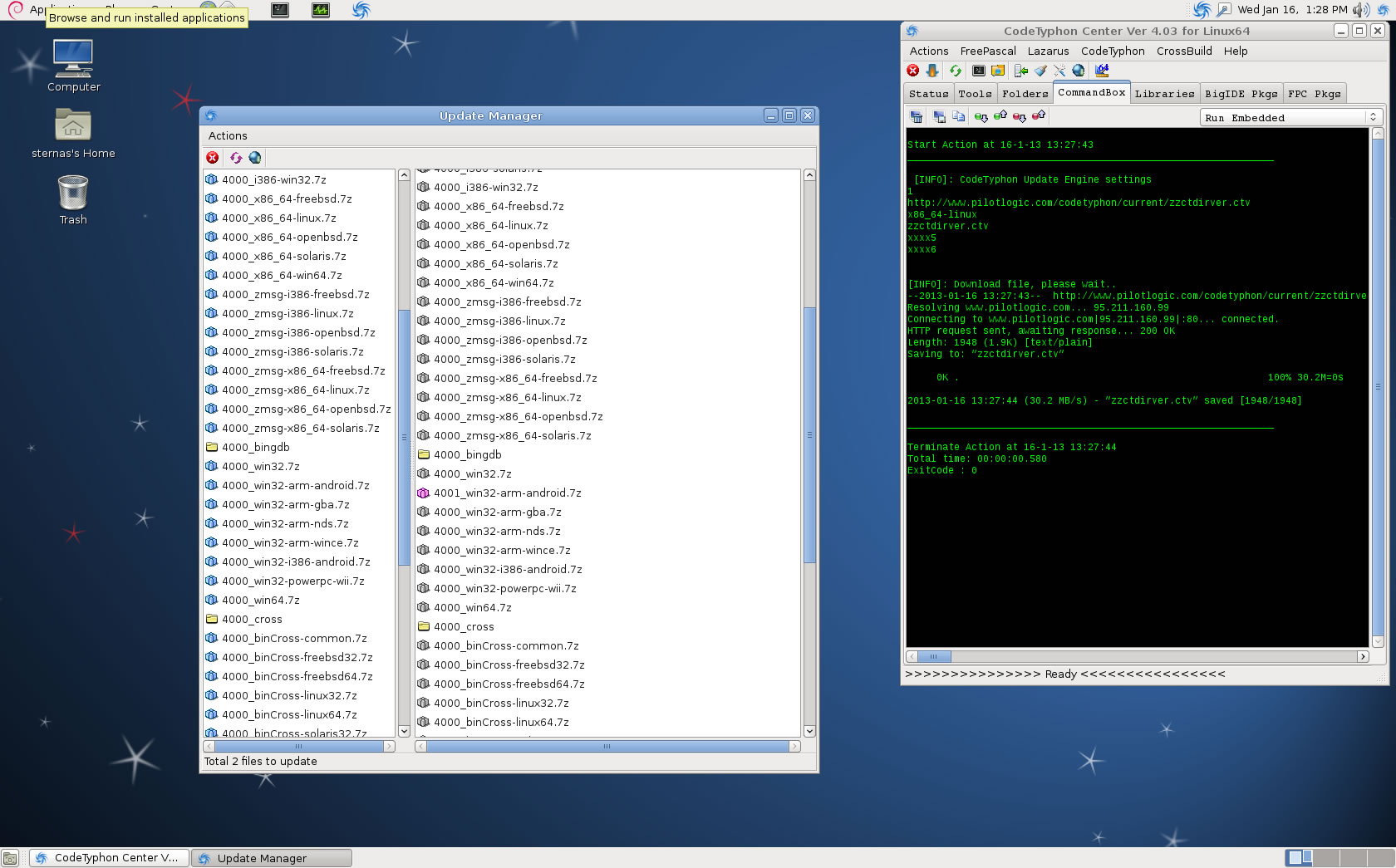Switch to the BigIDE Pkgs tab
The image size is (1396, 868).
tap(1241, 94)
